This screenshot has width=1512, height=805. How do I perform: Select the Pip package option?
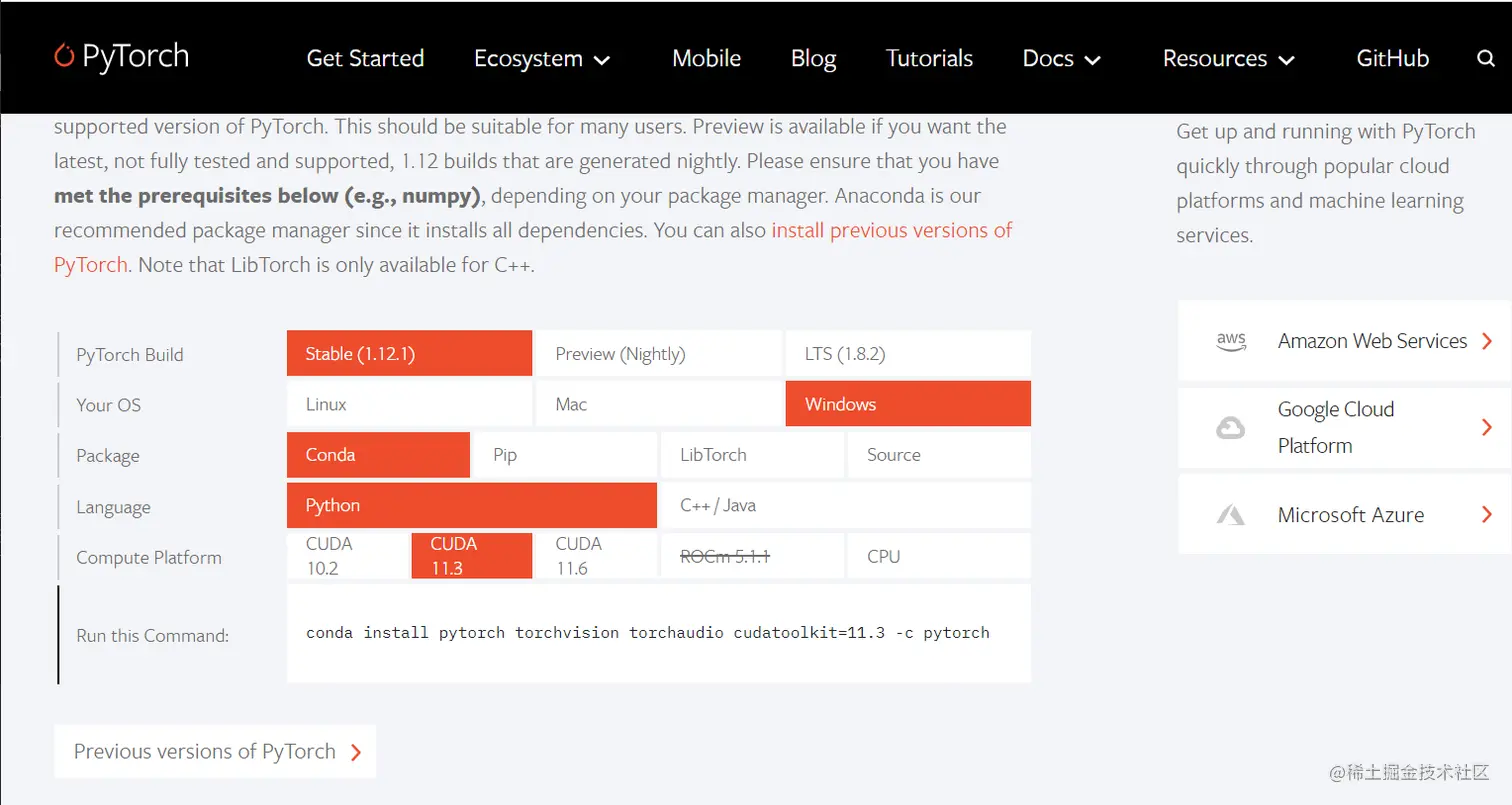565,455
